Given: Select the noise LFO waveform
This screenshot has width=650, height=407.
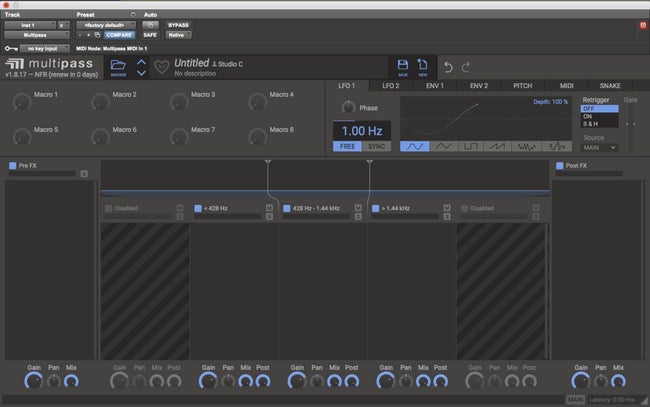Looking at the screenshot, I should [526, 146].
